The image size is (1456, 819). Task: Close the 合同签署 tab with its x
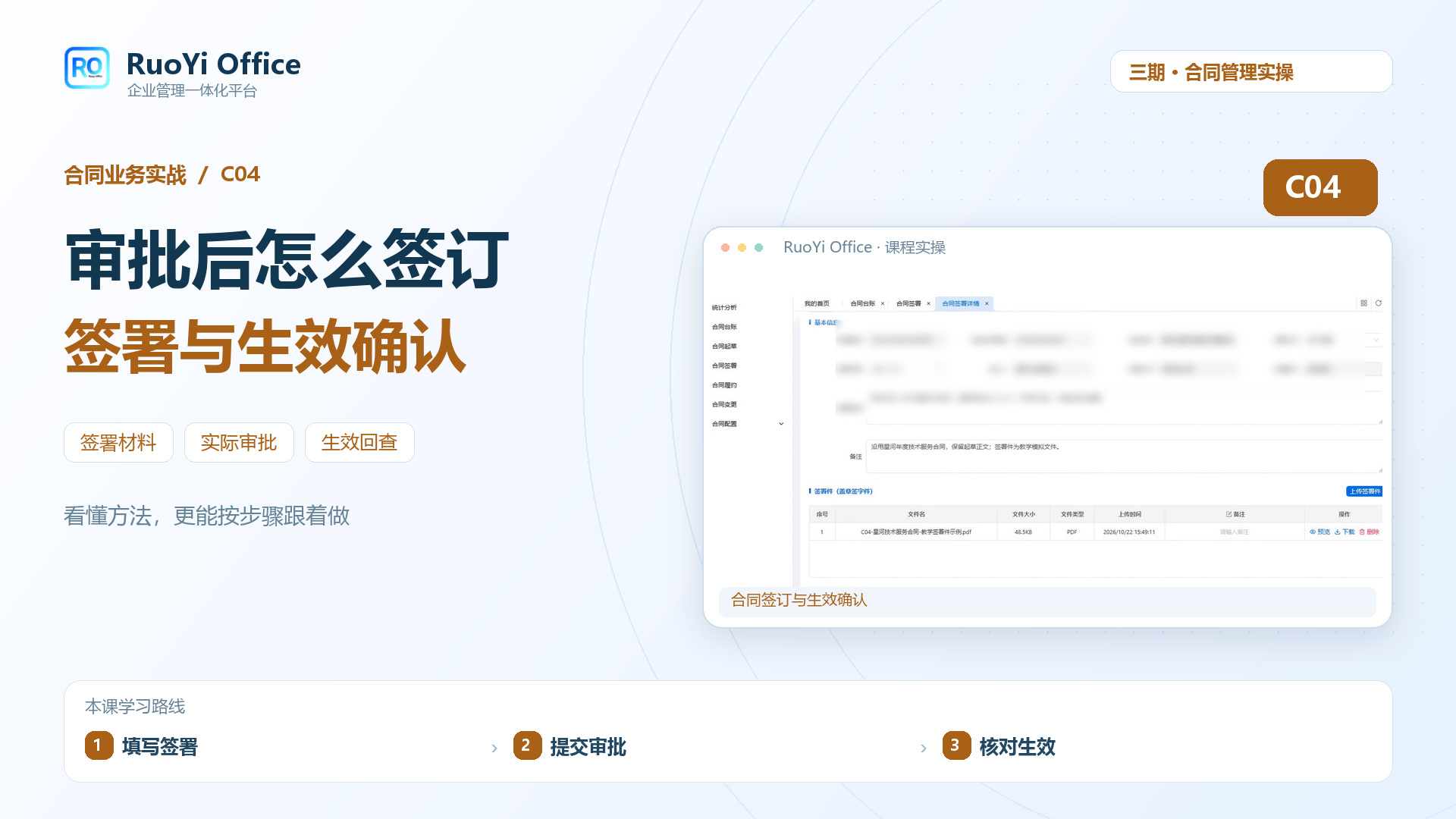pos(928,303)
